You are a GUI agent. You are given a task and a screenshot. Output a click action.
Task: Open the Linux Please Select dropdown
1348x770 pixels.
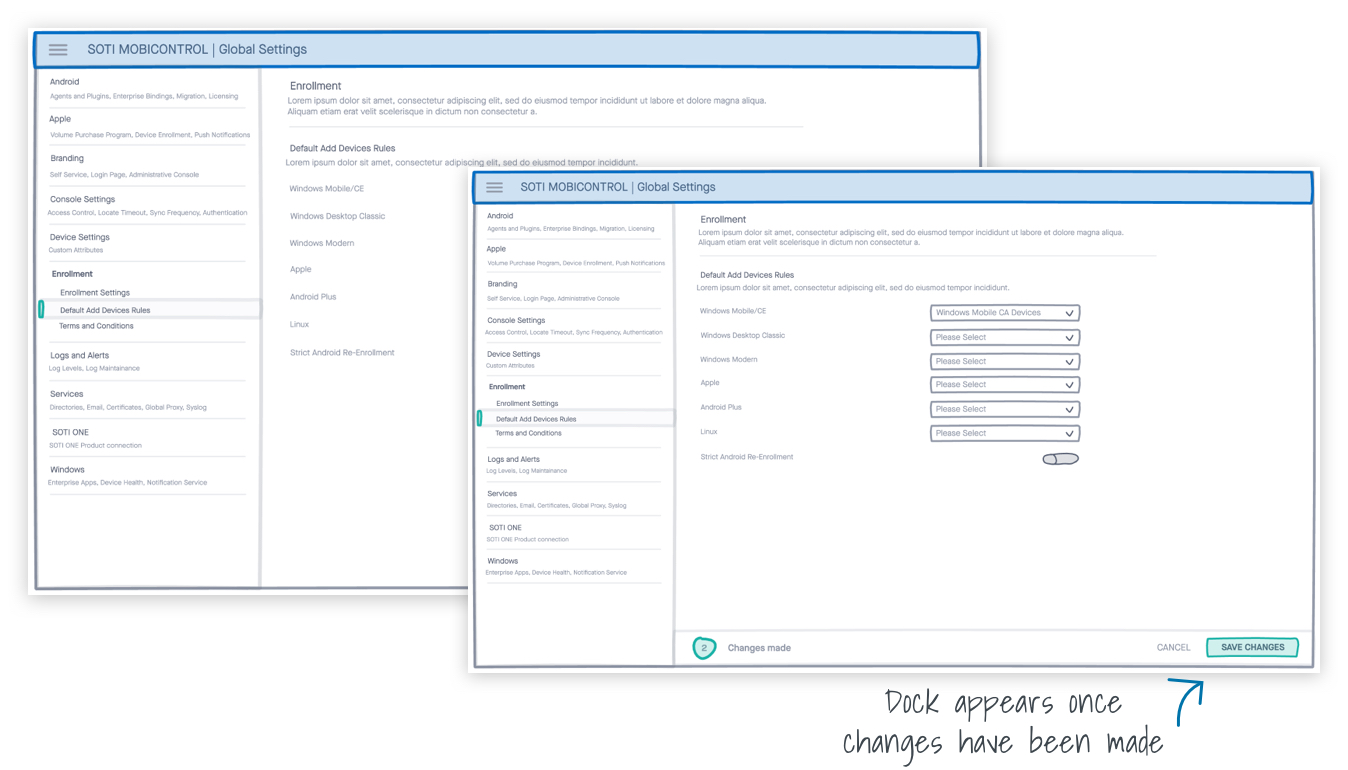point(1004,433)
